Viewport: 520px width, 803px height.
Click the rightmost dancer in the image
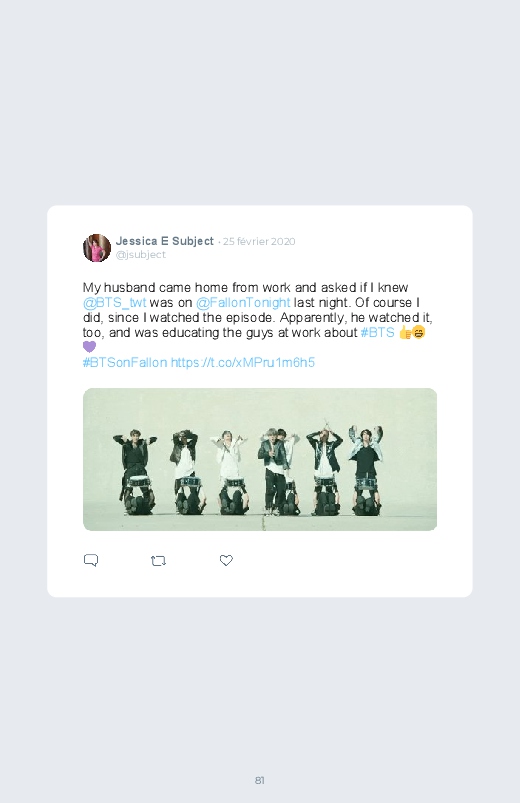tap(366, 470)
